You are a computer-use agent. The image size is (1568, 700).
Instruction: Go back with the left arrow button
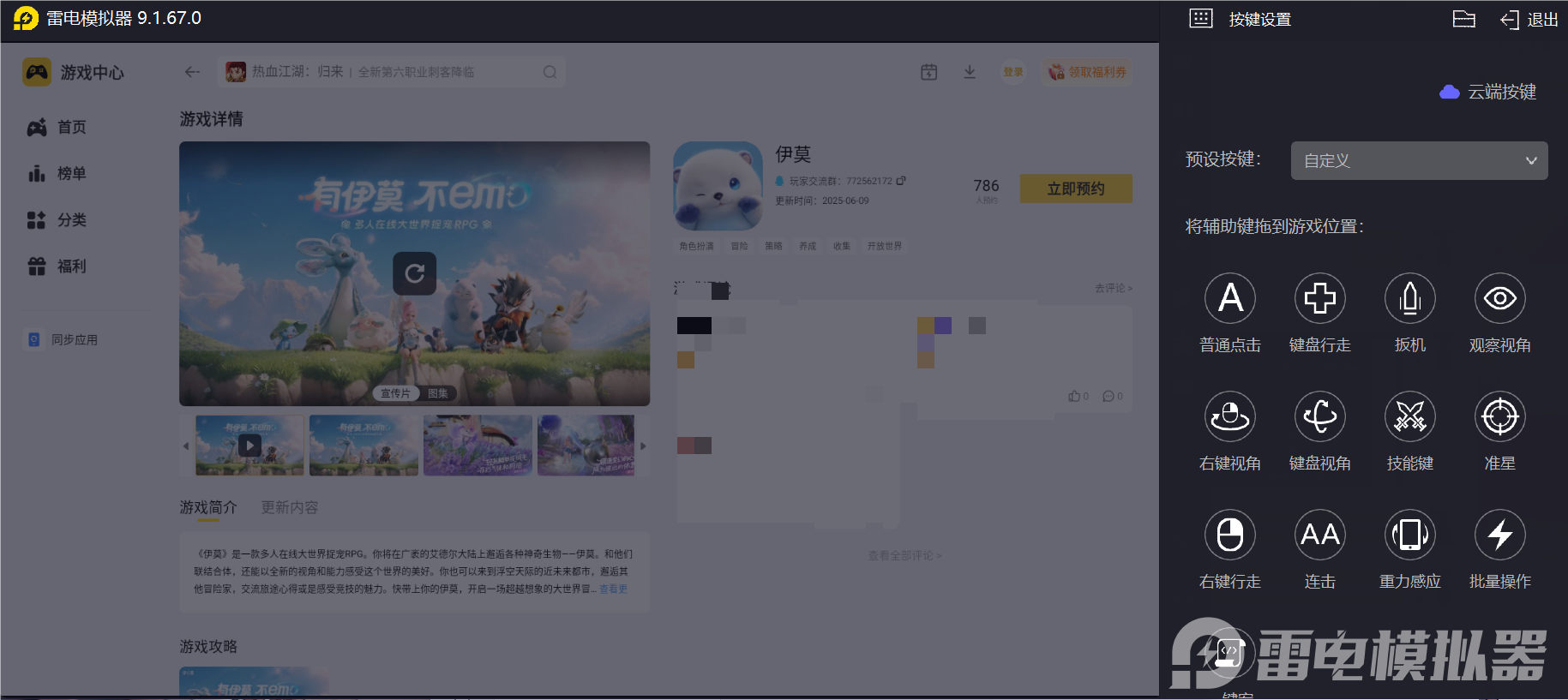click(x=192, y=72)
